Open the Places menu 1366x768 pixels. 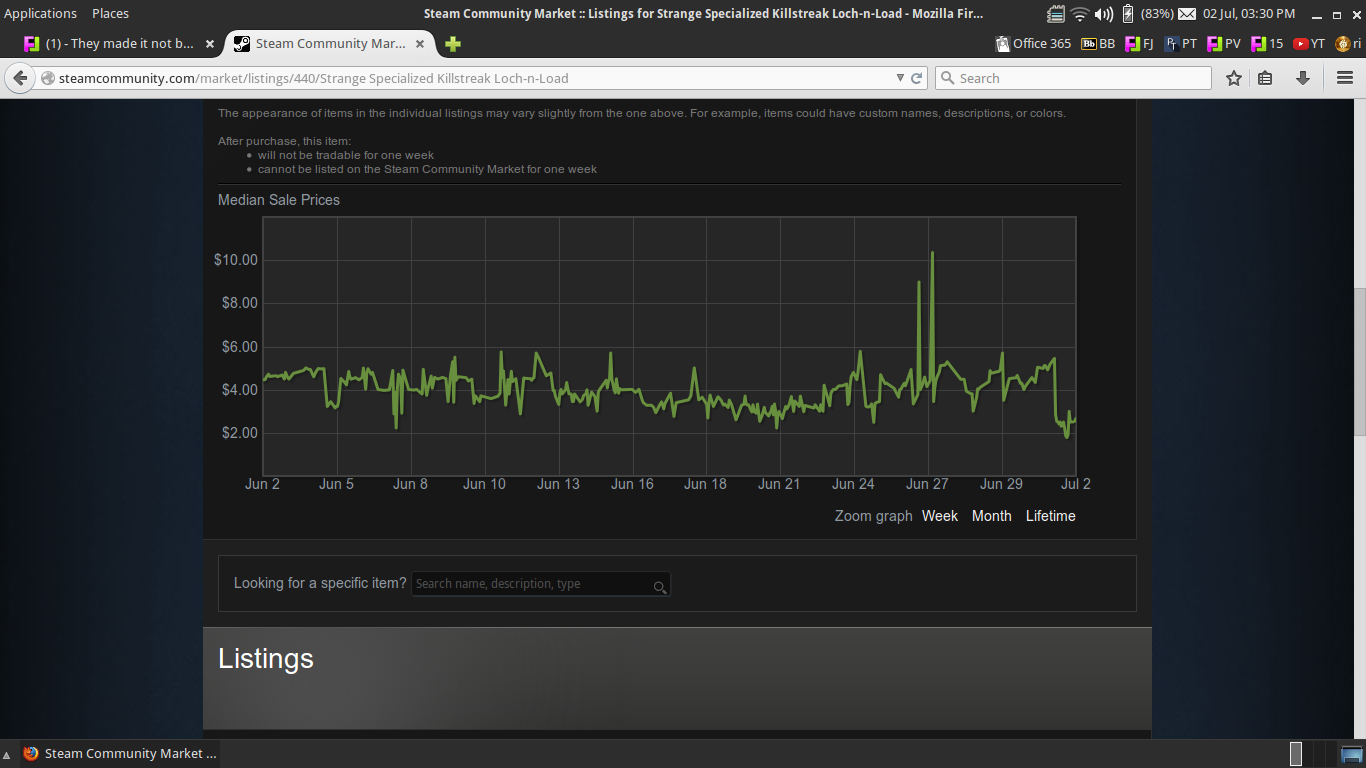(x=110, y=13)
